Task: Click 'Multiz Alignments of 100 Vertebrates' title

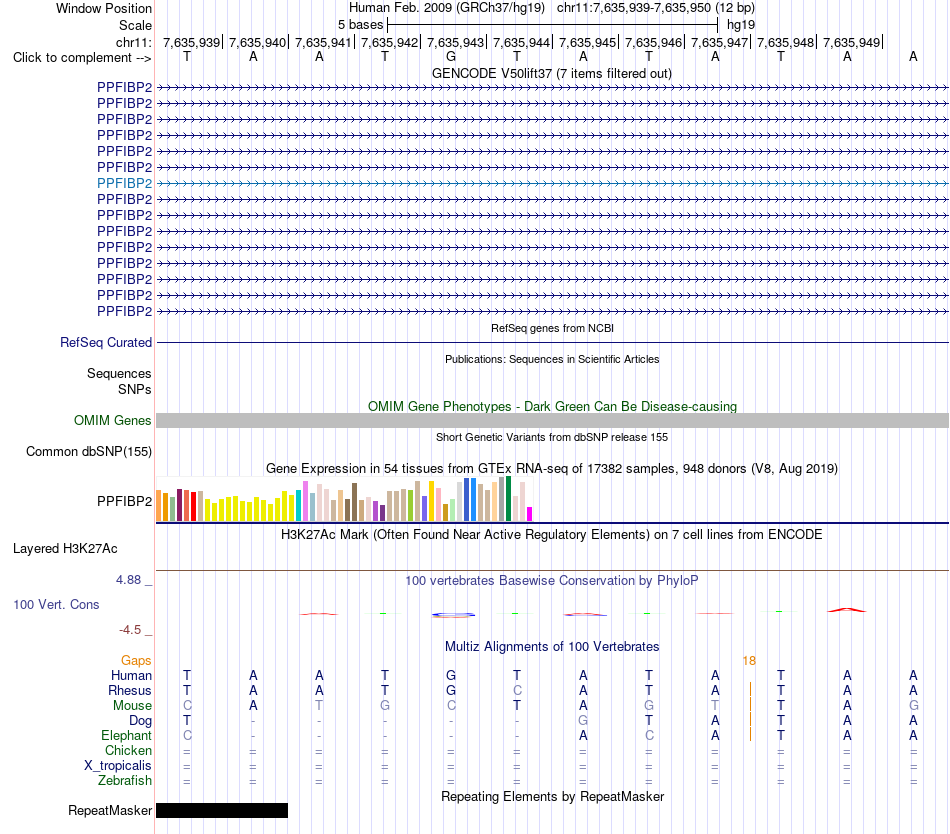Action: point(552,646)
